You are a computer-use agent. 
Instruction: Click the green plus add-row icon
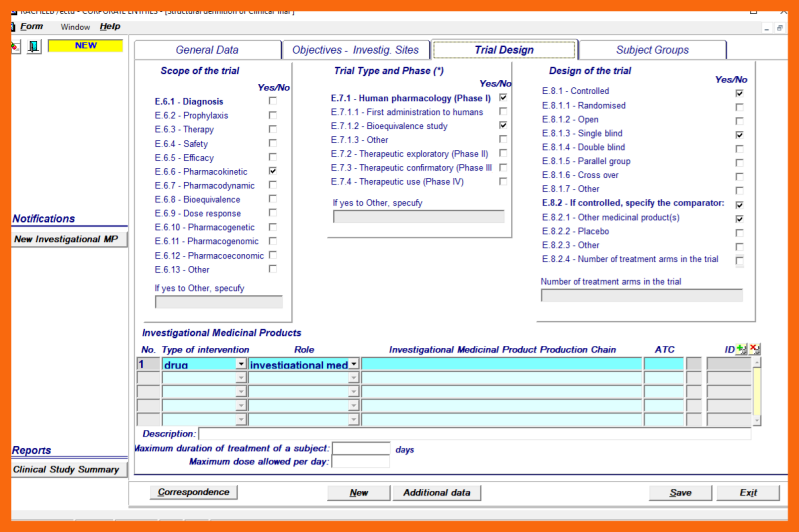742,349
